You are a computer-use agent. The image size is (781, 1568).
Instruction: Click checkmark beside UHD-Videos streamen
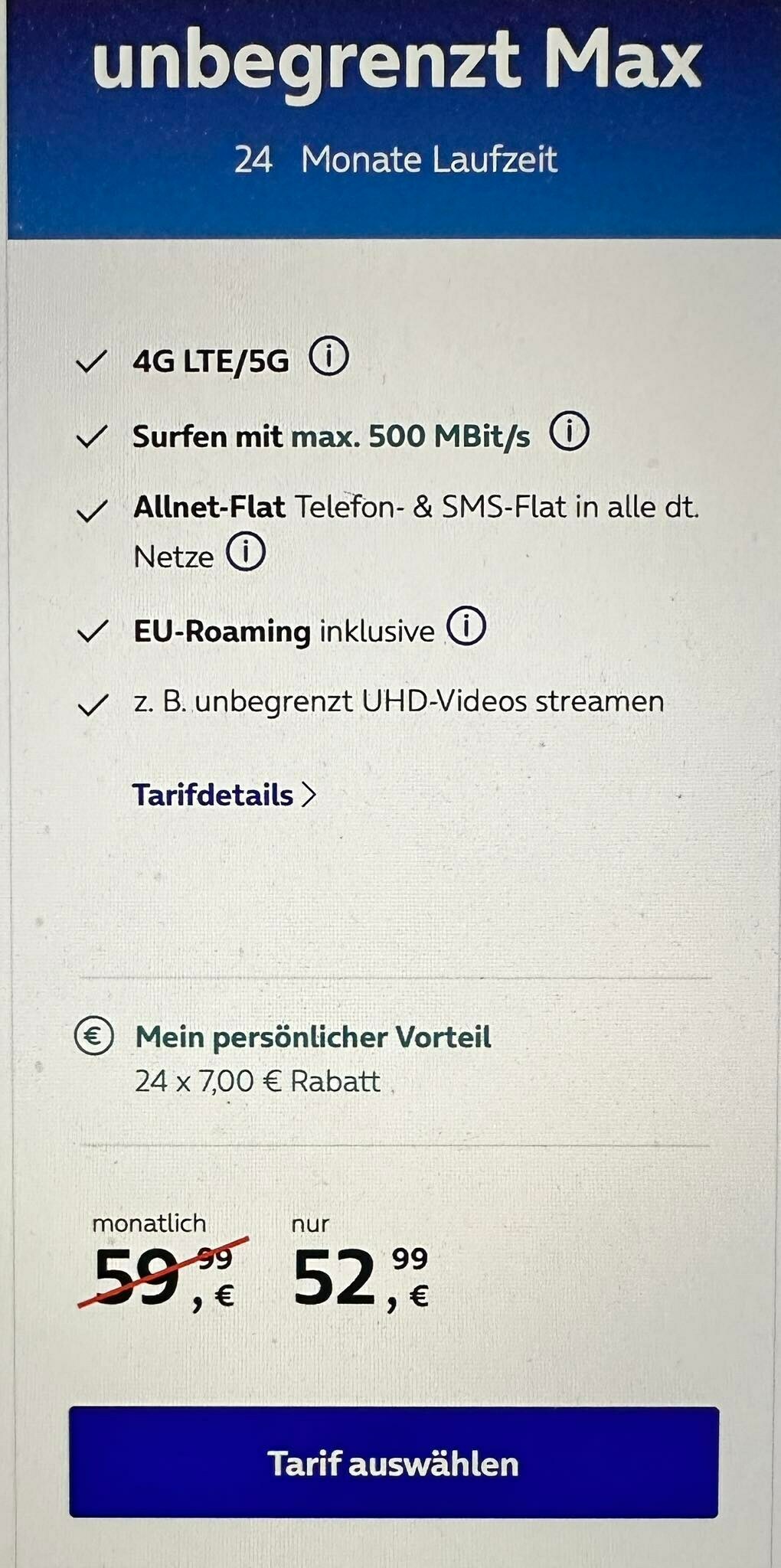[92, 705]
